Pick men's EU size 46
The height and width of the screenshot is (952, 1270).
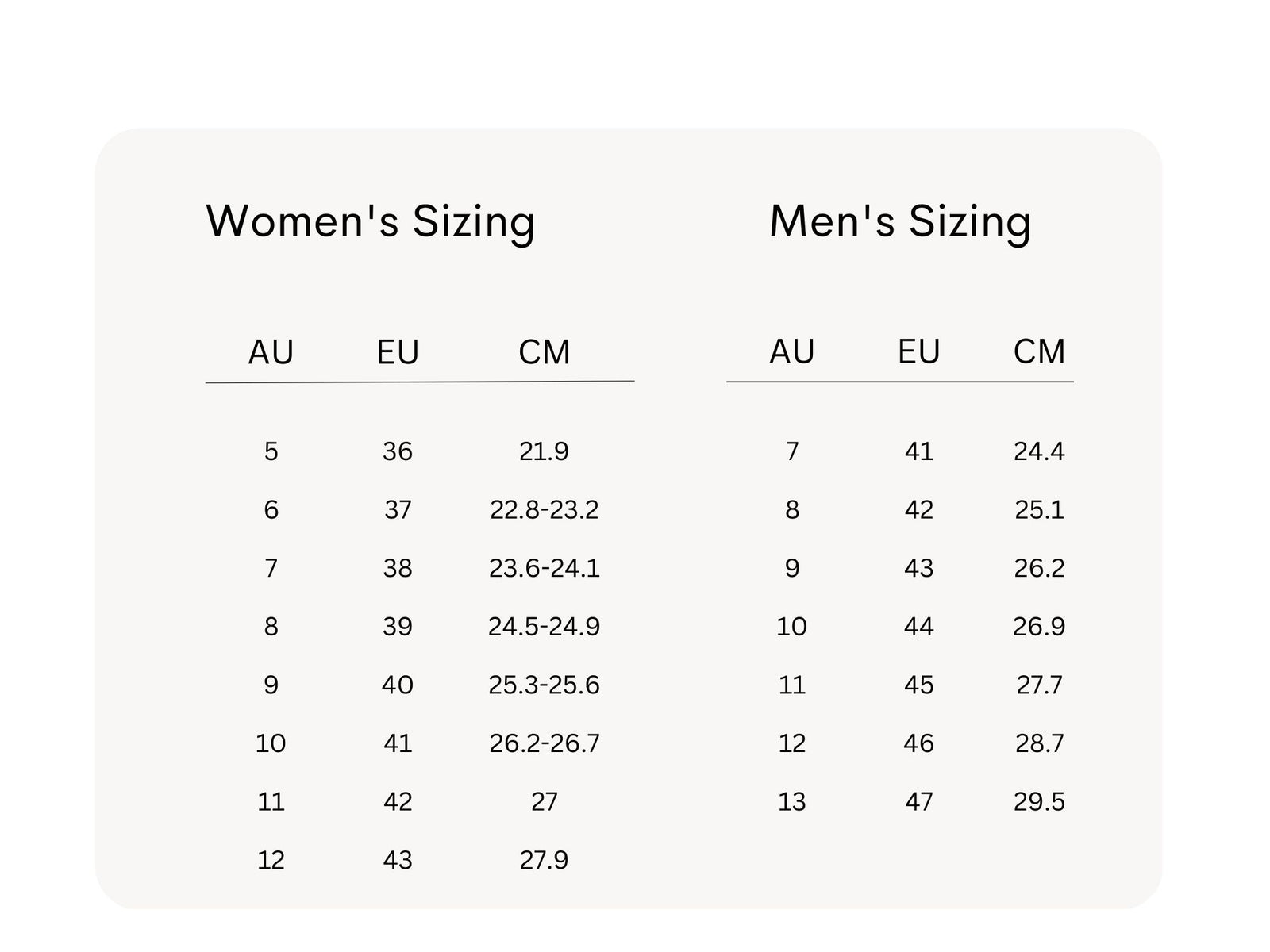click(919, 743)
